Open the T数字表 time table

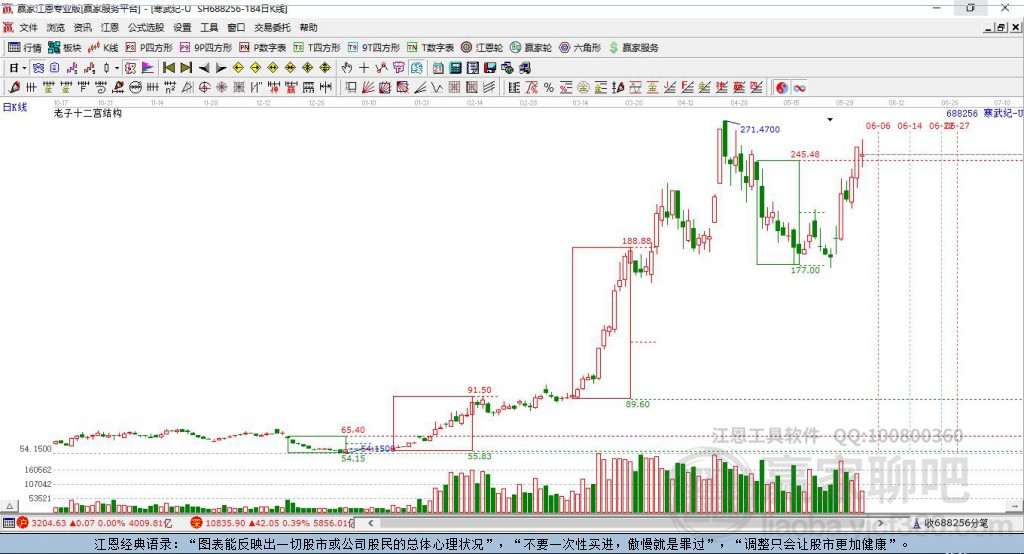(x=430, y=48)
